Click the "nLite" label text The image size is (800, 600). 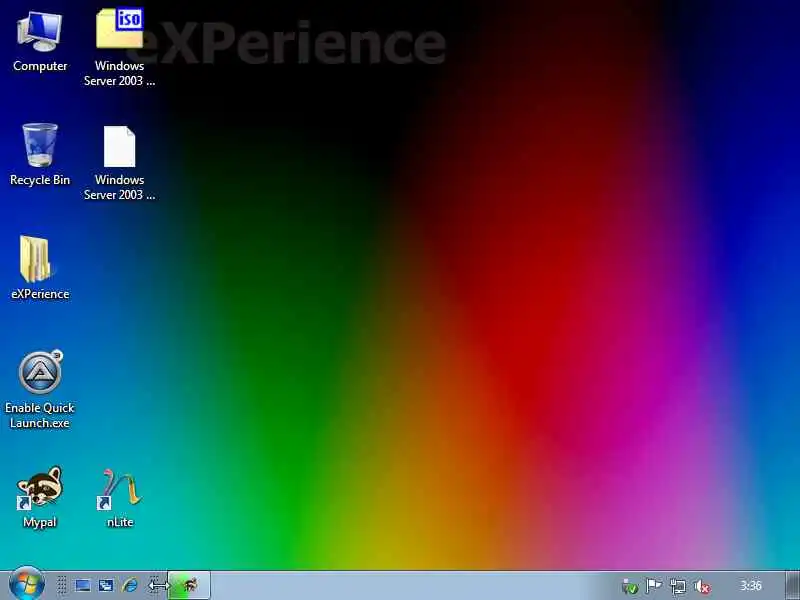coord(120,522)
